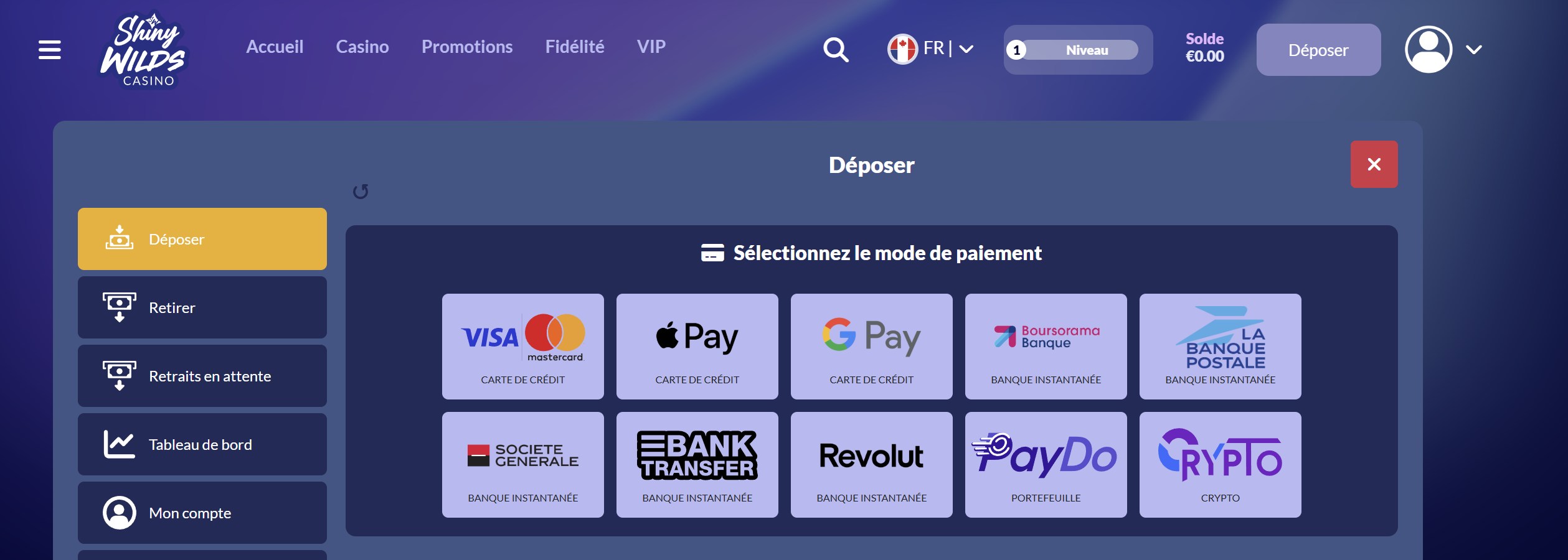
Task: Click the search magnifier icon
Action: [x=836, y=50]
